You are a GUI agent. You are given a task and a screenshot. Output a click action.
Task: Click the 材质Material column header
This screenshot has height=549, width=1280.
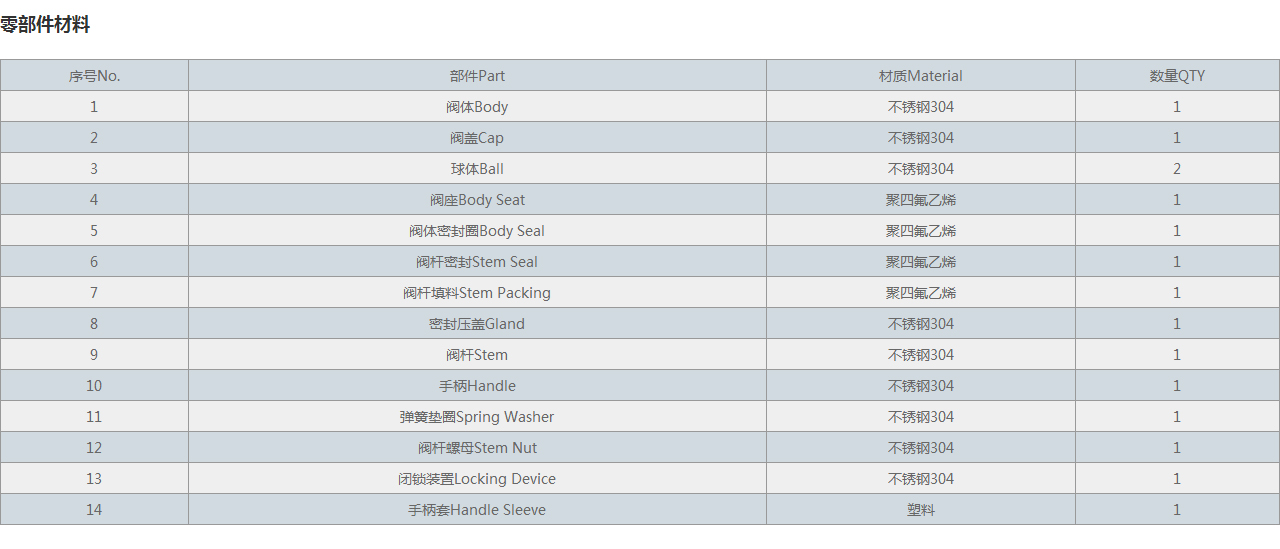(x=920, y=76)
